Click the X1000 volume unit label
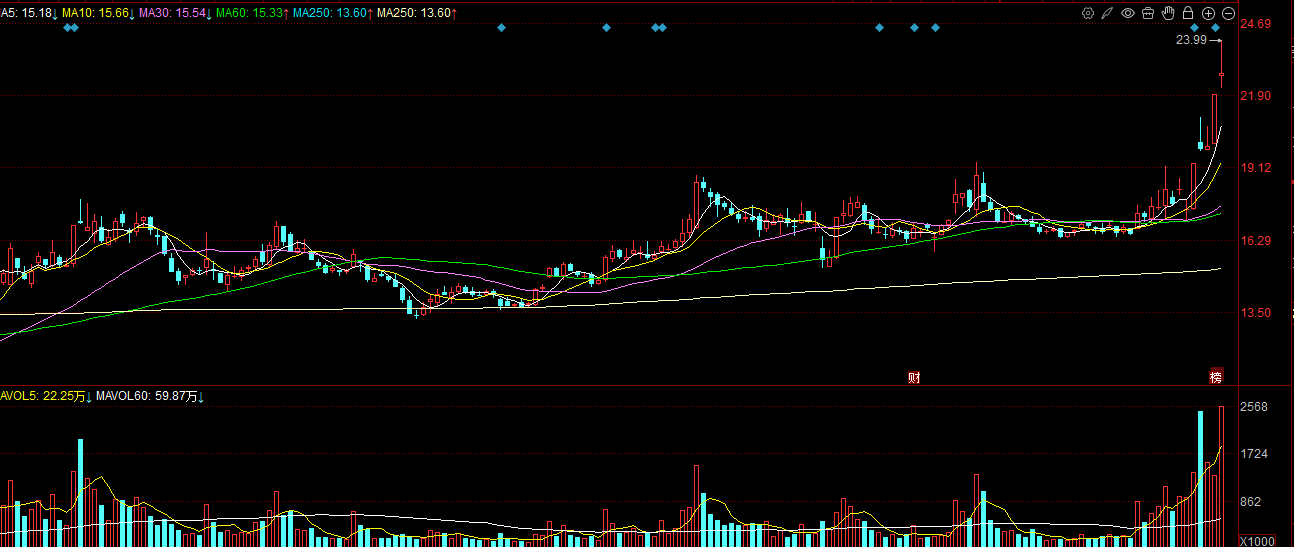Image resolution: width=1294 pixels, height=547 pixels. pyautogui.click(x=1257, y=540)
